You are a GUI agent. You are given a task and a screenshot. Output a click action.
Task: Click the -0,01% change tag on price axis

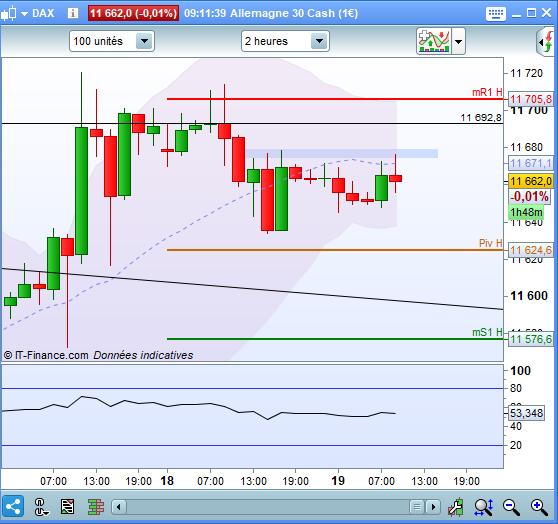click(529, 196)
